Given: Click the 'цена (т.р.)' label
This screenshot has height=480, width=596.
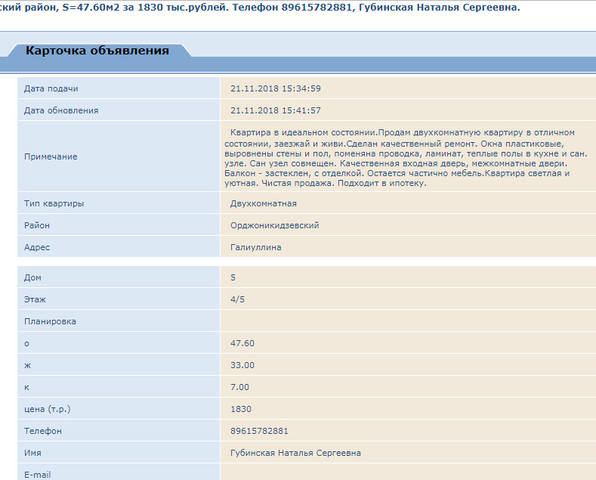Looking at the screenshot, I should pyautogui.click(x=47, y=409).
